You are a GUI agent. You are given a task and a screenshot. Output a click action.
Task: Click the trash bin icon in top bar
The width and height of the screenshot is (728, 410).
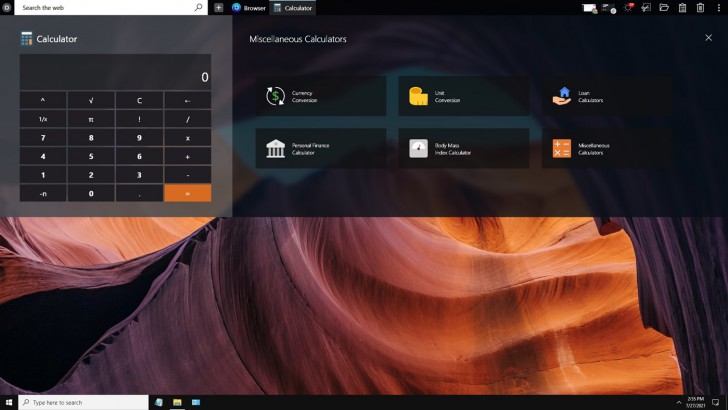[700, 7]
